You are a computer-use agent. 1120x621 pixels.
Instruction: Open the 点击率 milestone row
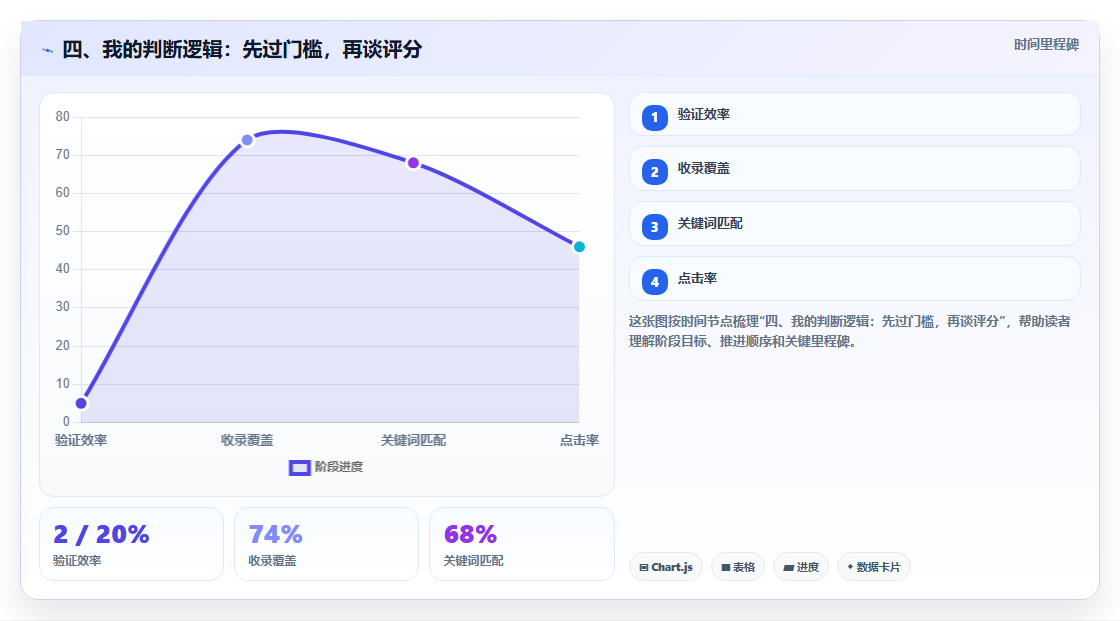[854, 279]
